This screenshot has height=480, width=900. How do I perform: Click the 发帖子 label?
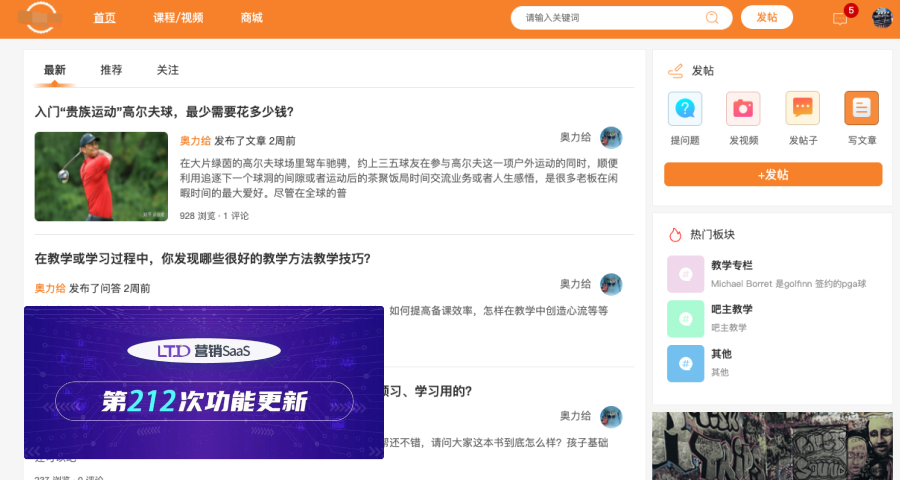[803, 140]
